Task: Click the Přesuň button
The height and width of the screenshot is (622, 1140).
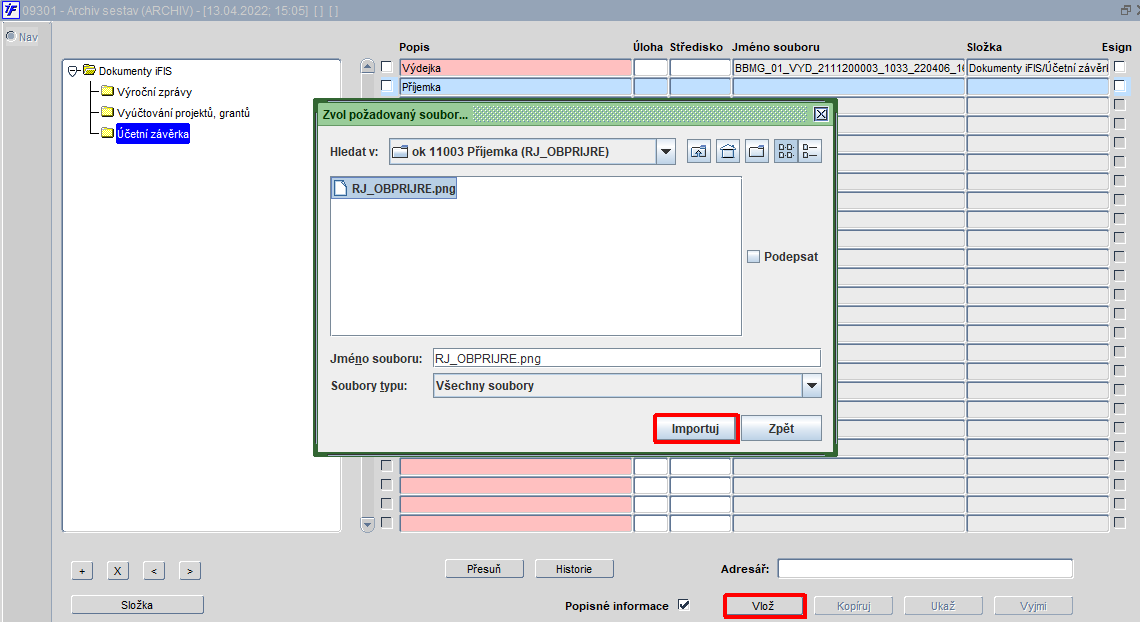Action: pyautogui.click(x=484, y=569)
